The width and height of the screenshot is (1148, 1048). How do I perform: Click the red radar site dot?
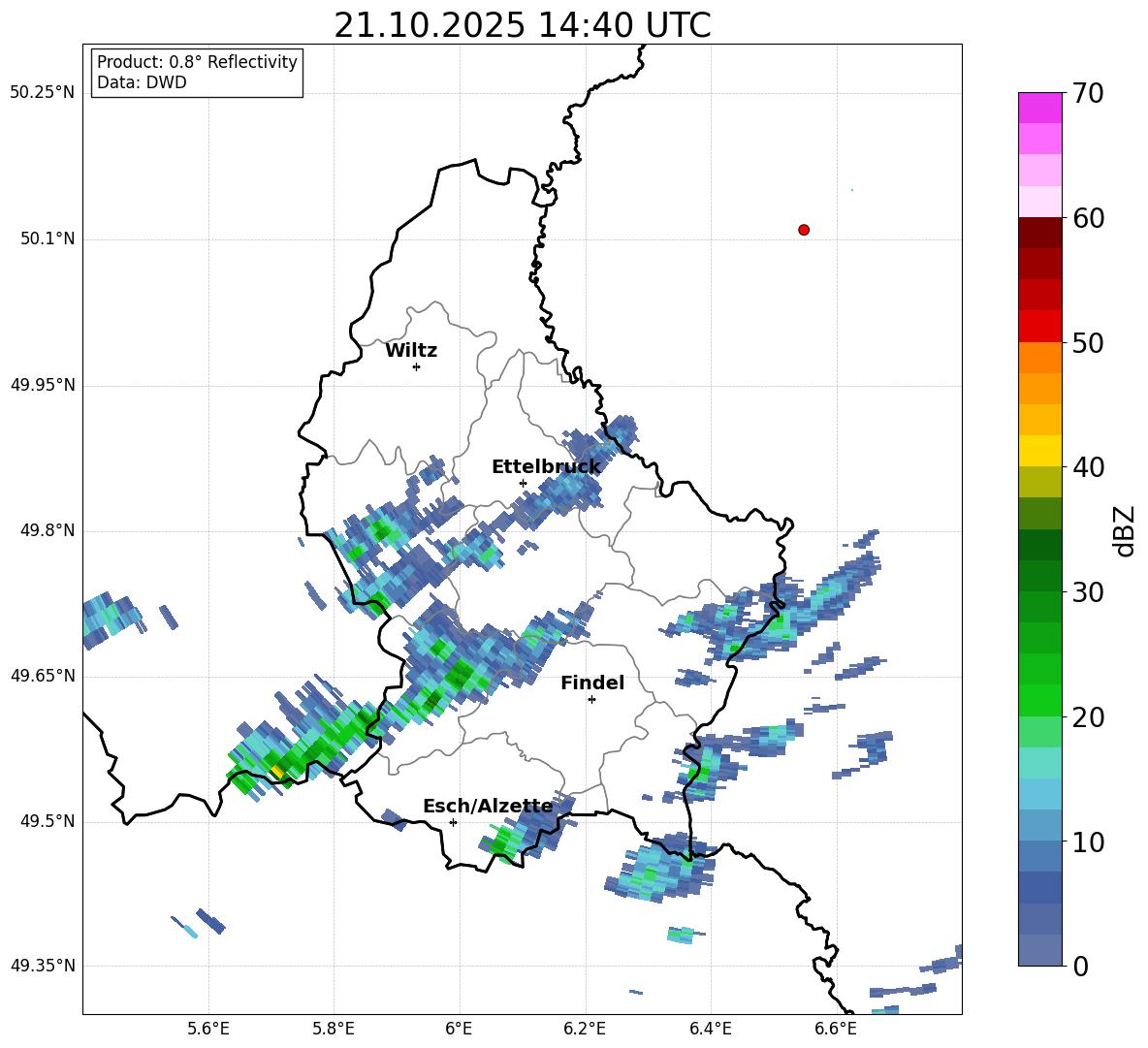[x=804, y=230]
